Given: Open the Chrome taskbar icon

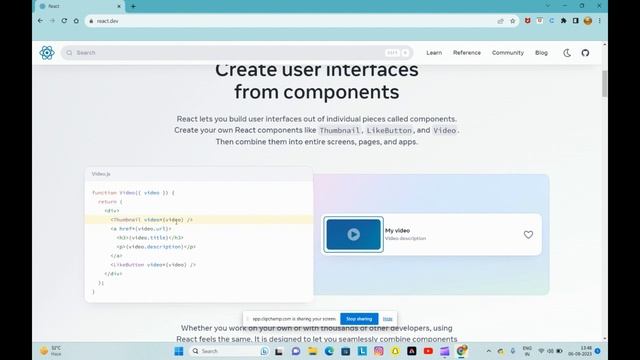Looking at the screenshot, I should tap(461, 351).
